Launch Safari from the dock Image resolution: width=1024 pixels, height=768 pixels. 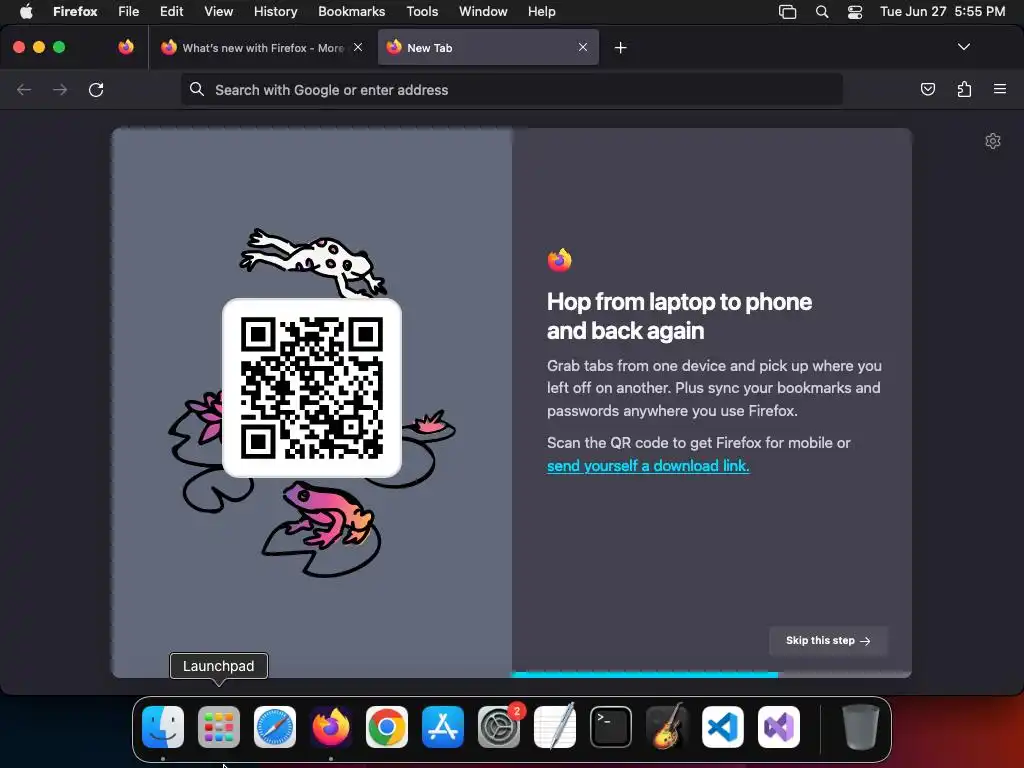(x=275, y=727)
